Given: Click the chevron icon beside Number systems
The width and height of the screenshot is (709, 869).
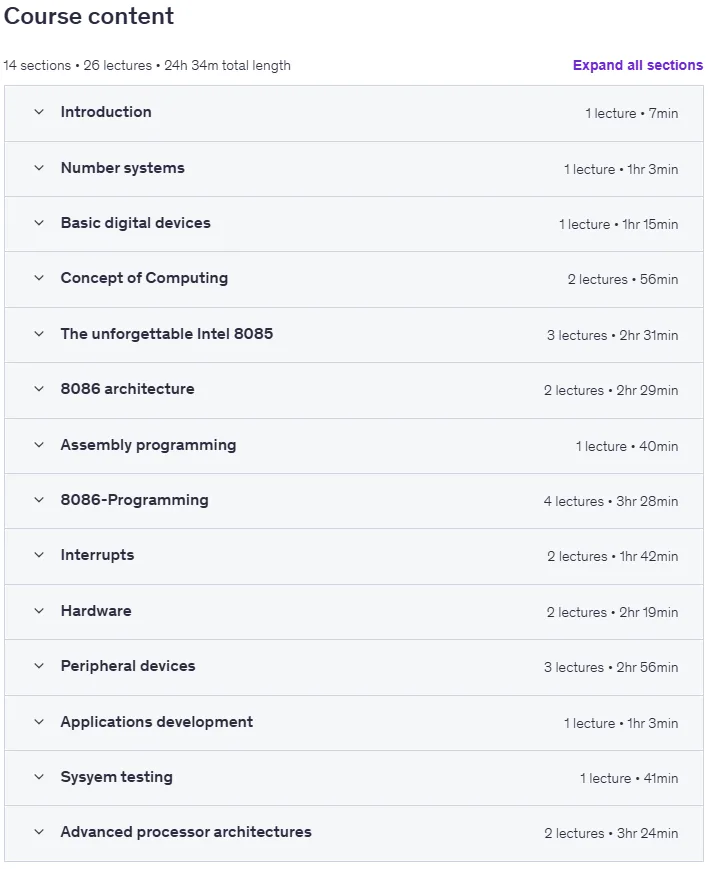Looking at the screenshot, I should click(x=39, y=168).
